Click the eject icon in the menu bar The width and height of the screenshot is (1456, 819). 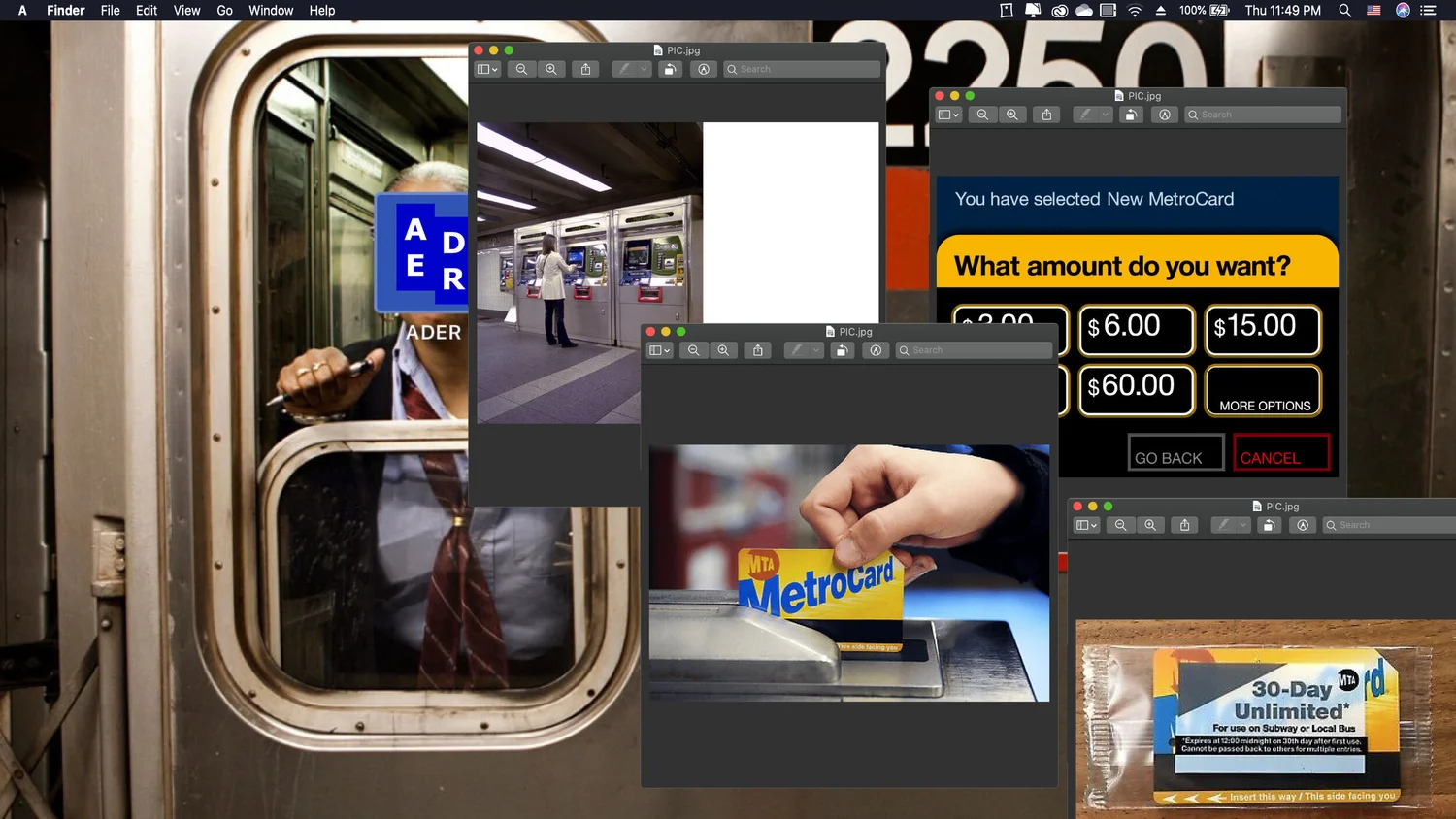pyautogui.click(x=1160, y=11)
